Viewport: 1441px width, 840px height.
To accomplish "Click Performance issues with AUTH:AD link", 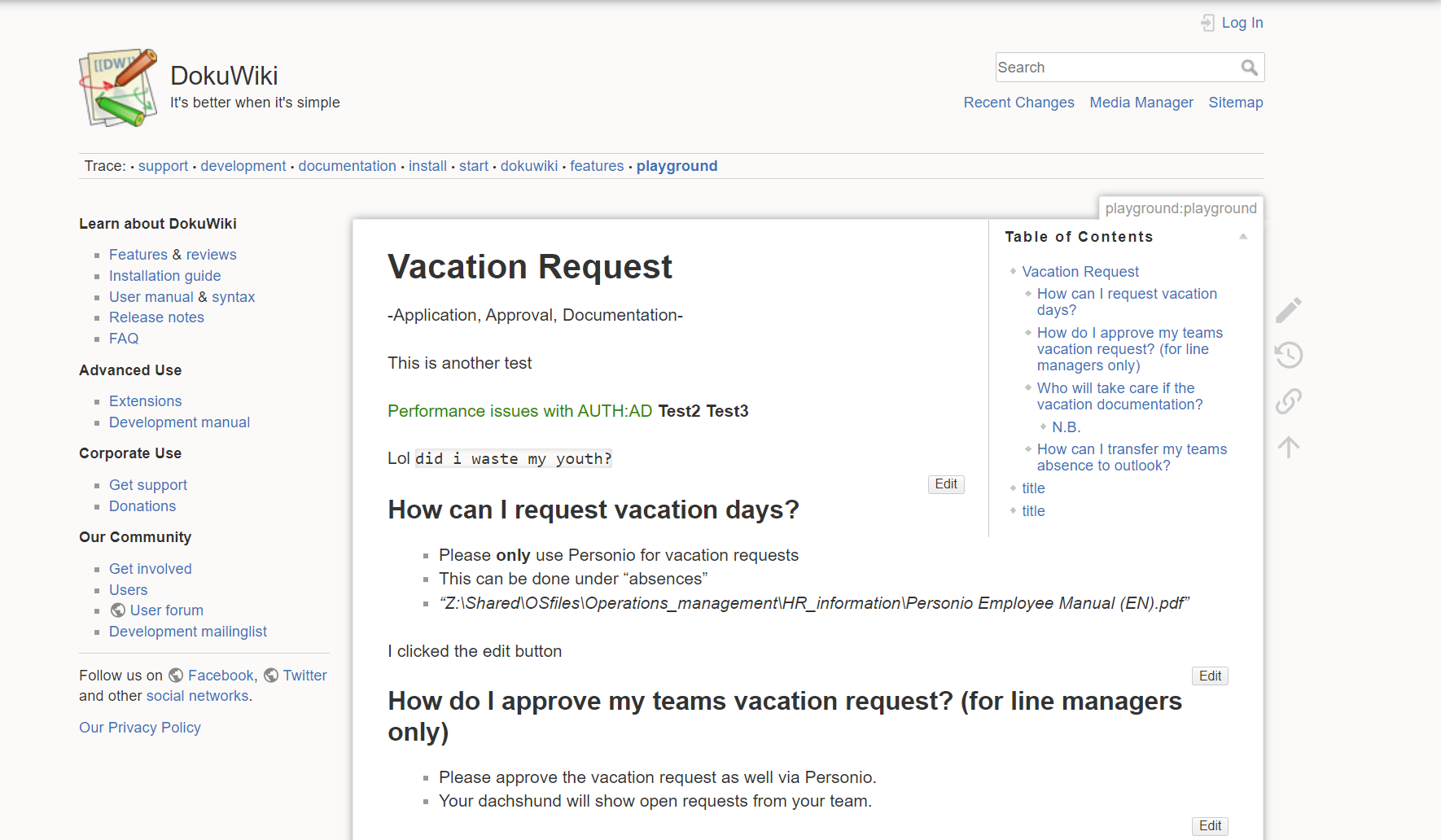I will pyautogui.click(x=520, y=411).
